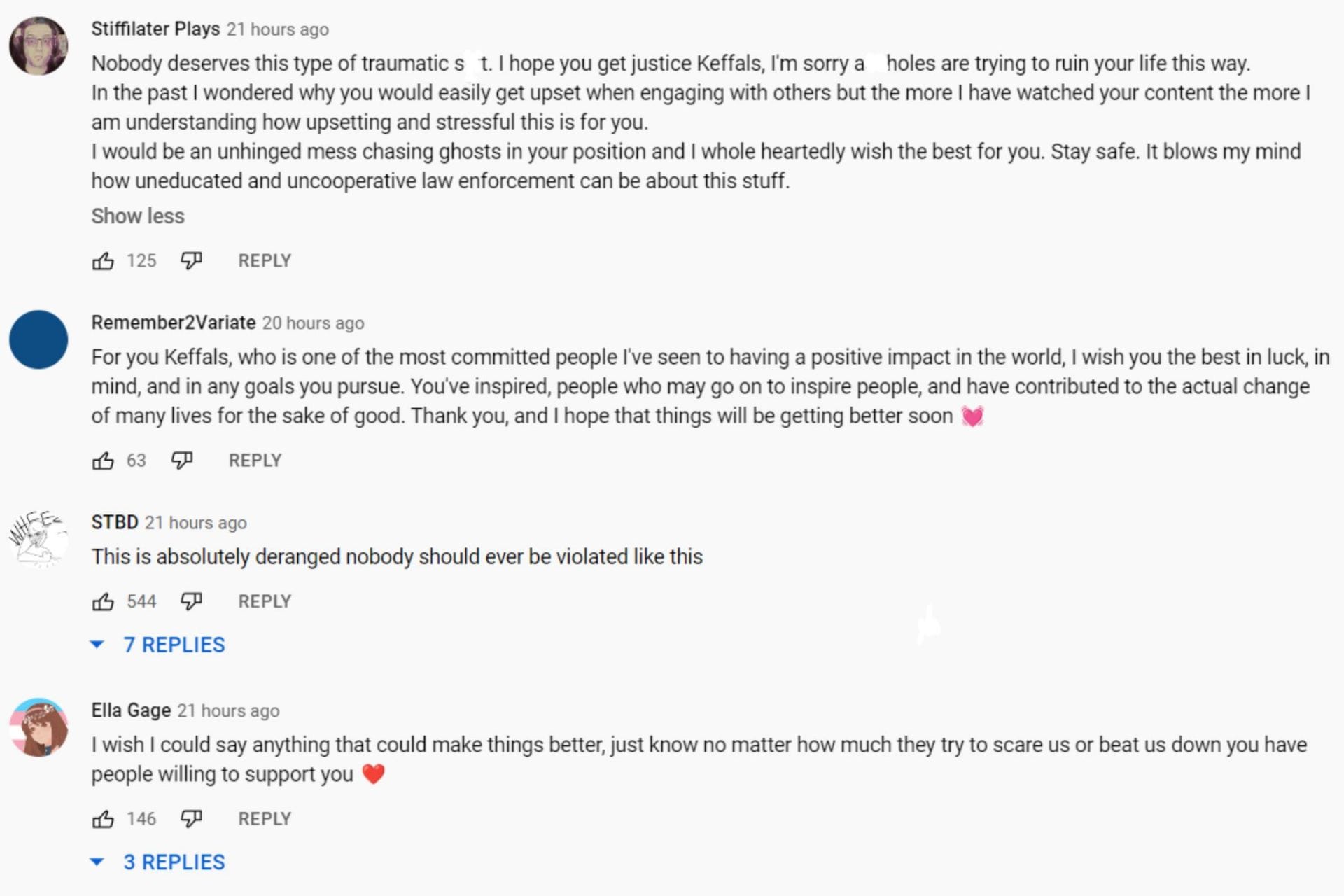
Task: Like the Stiffilater Plays comment
Action: coord(103,261)
